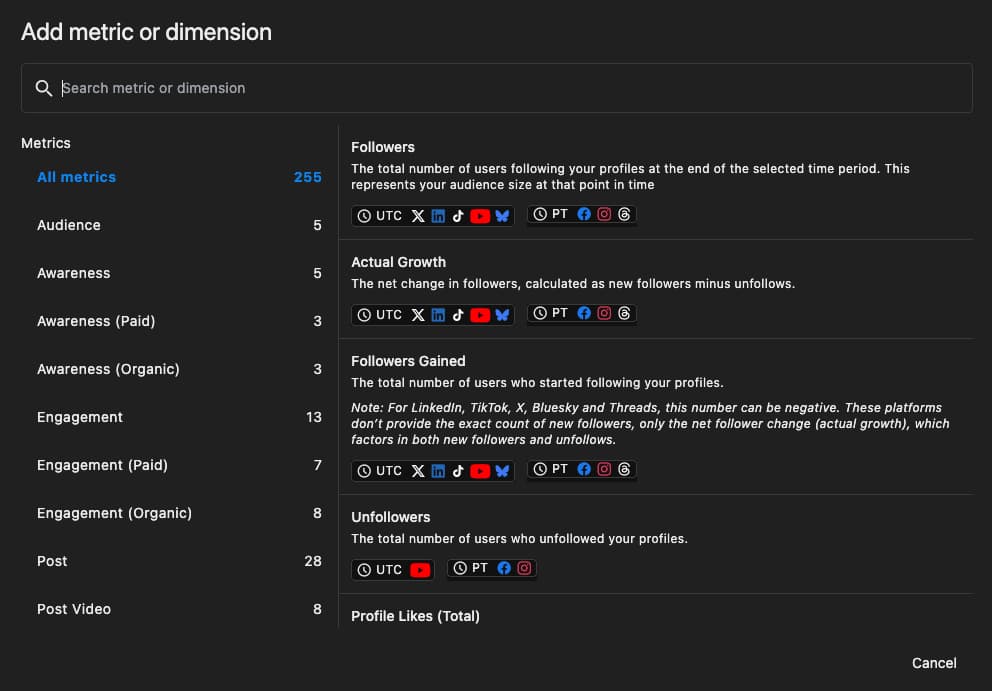Choose the Followers metric
Image resolution: width=992 pixels, height=691 pixels.
tap(383, 147)
